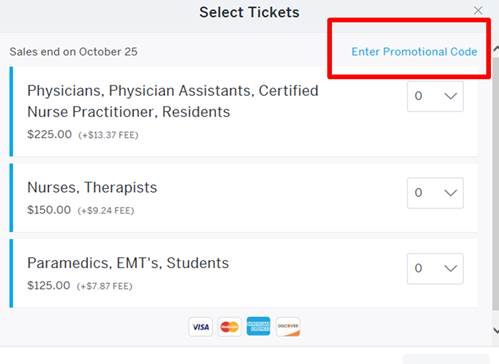499x364 pixels.
Task: Close the Select Tickets dialog
Action: [x=478, y=11]
